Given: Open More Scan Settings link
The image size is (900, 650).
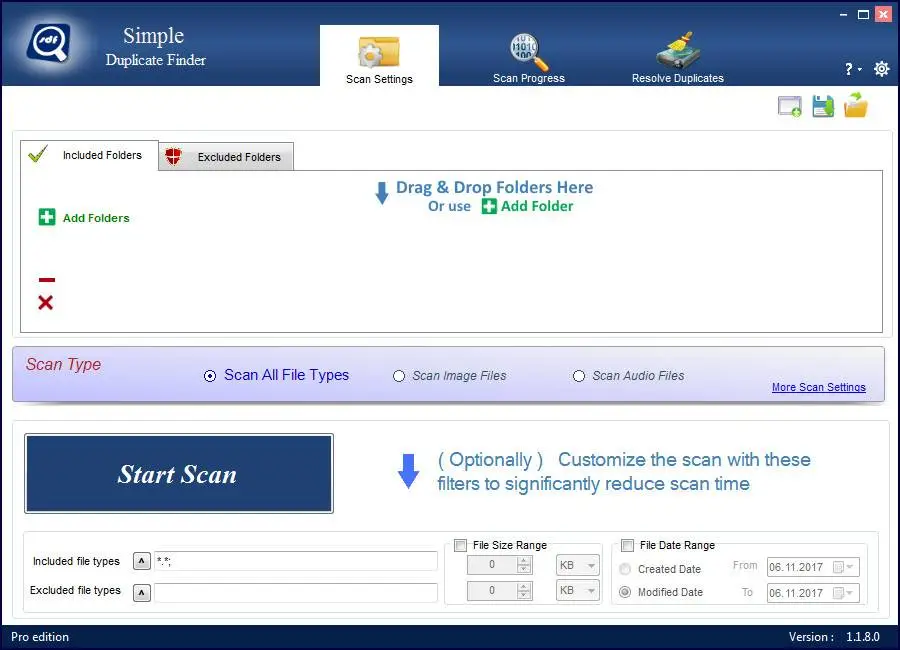Looking at the screenshot, I should [818, 387].
